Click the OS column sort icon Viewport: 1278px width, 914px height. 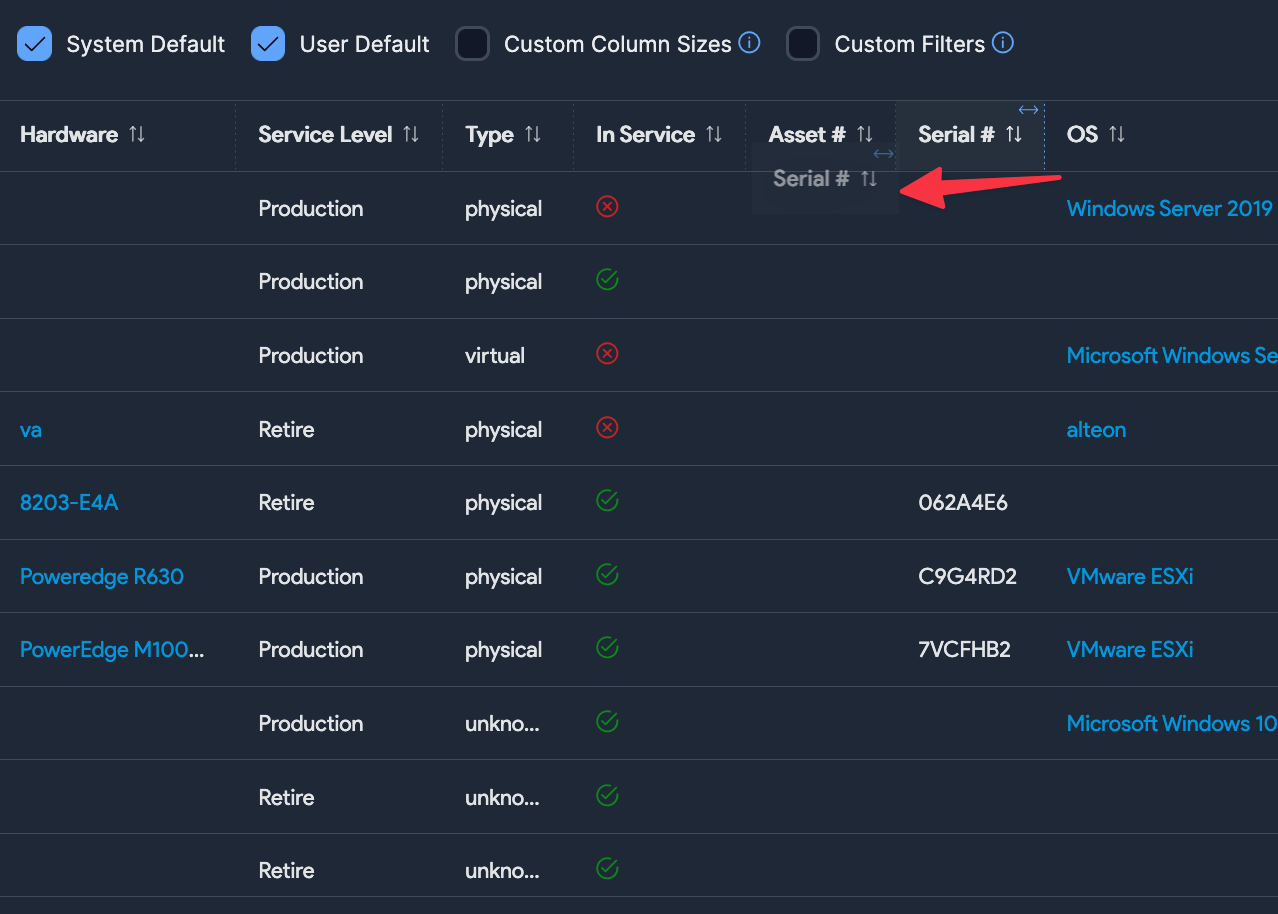[x=1117, y=135]
